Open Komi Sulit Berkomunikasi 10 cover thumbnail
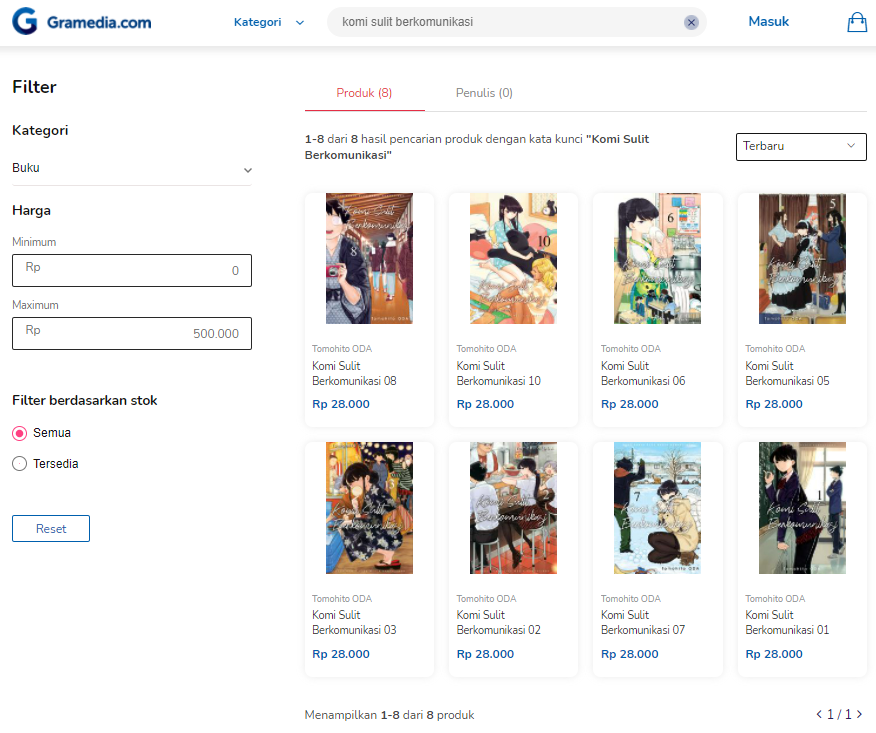876x733 pixels. pos(513,259)
